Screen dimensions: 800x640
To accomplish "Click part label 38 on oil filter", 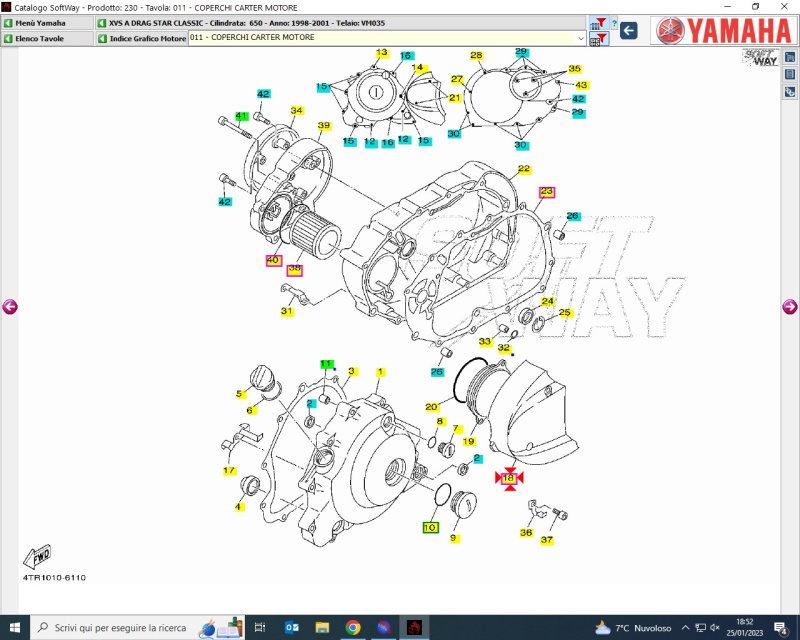I will [295, 269].
